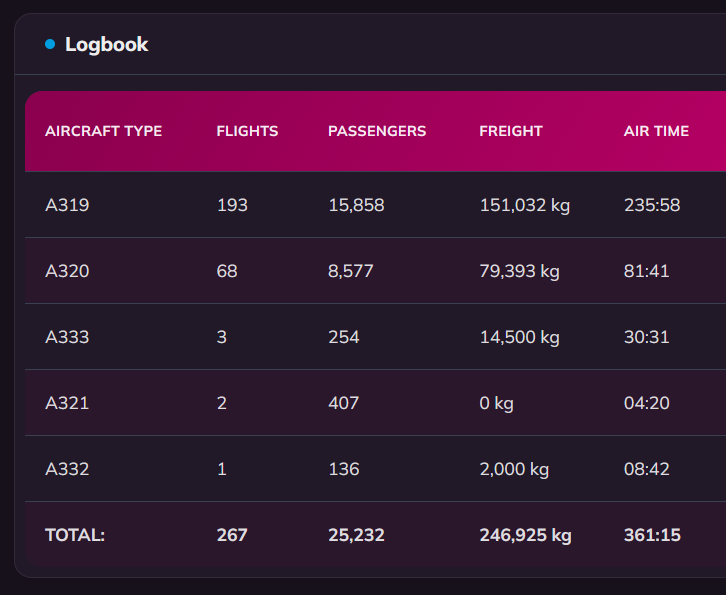Click the 81:41 air time value
This screenshot has width=726, height=595.
pyautogui.click(x=647, y=271)
